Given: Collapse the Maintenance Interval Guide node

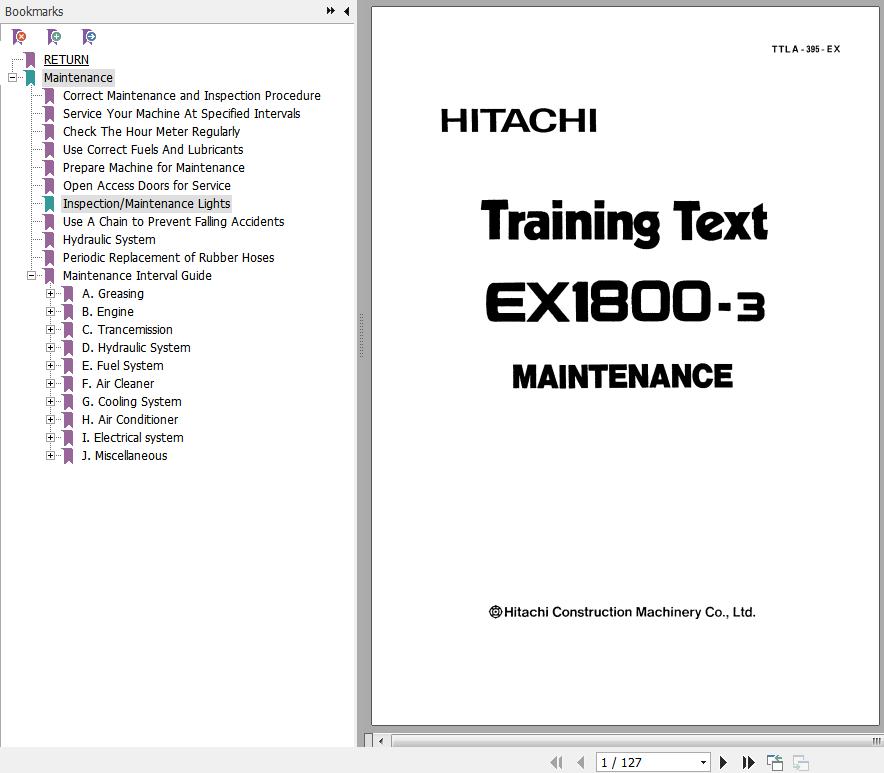Looking at the screenshot, I should tap(31, 276).
